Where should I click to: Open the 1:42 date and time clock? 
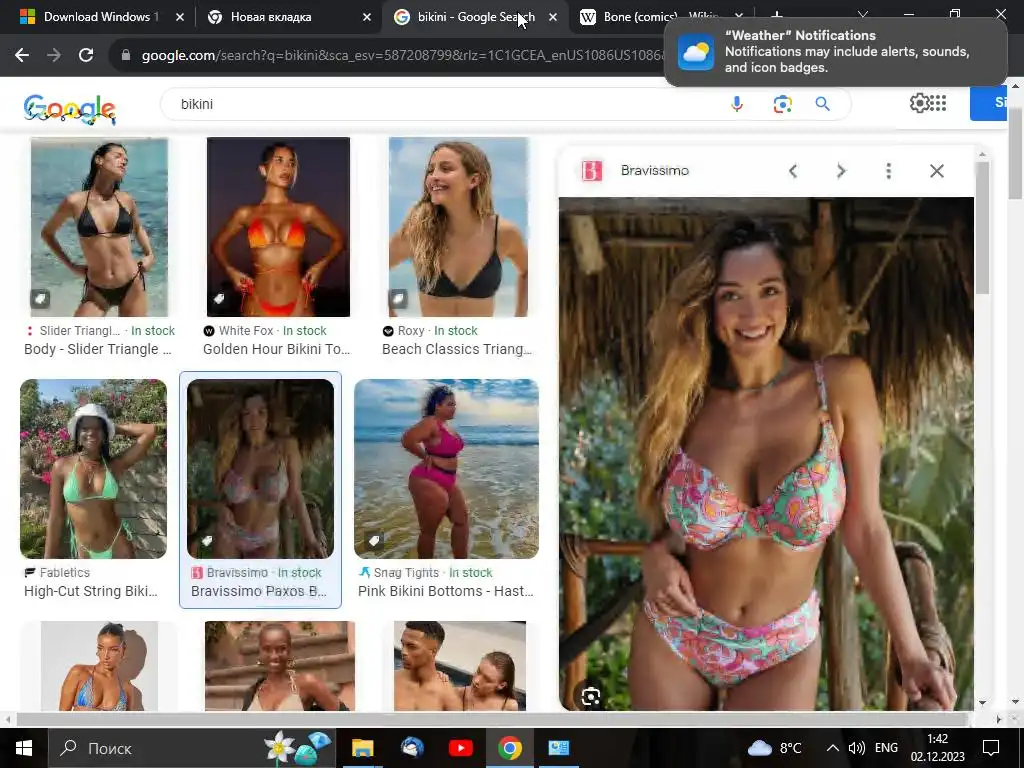pyautogui.click(x=937, y=748)
